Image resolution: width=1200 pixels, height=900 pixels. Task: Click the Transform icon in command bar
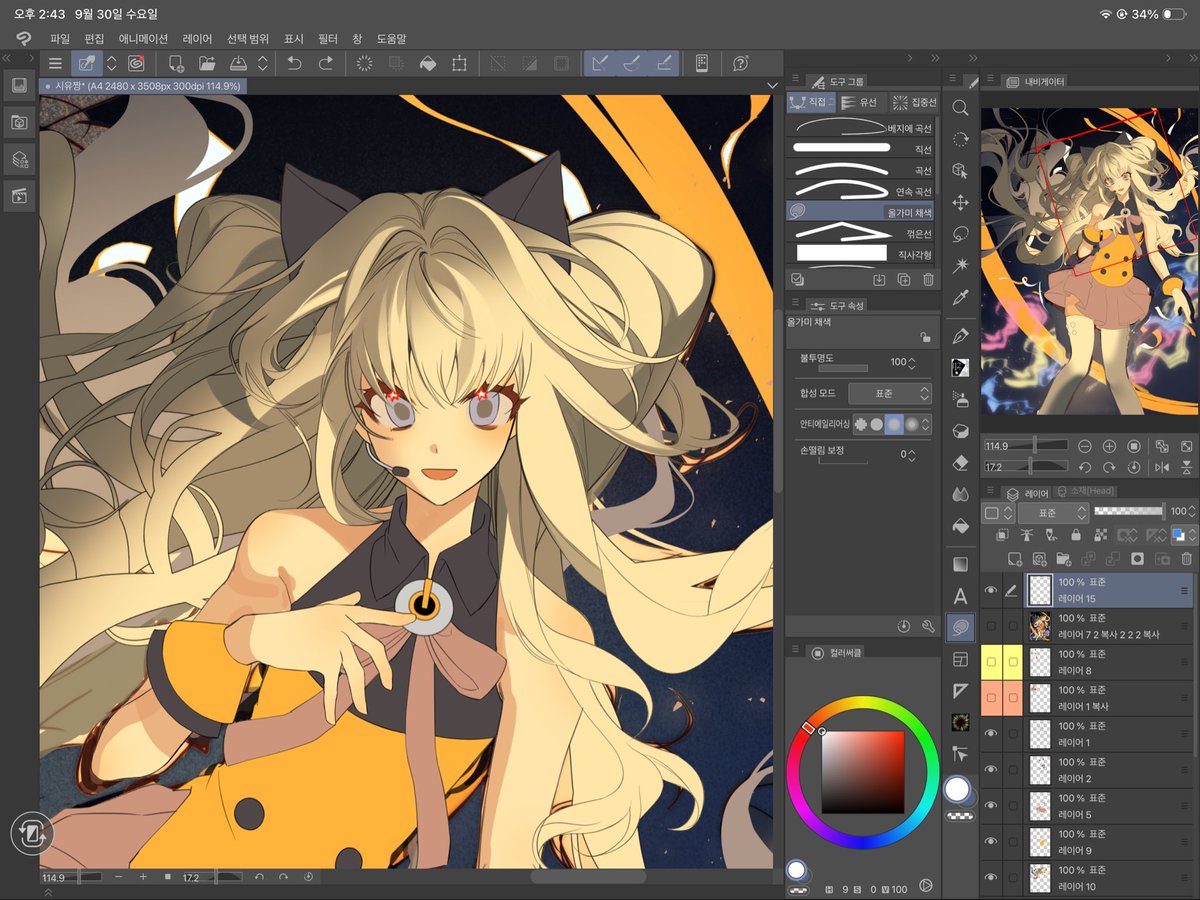pos(459,63)
